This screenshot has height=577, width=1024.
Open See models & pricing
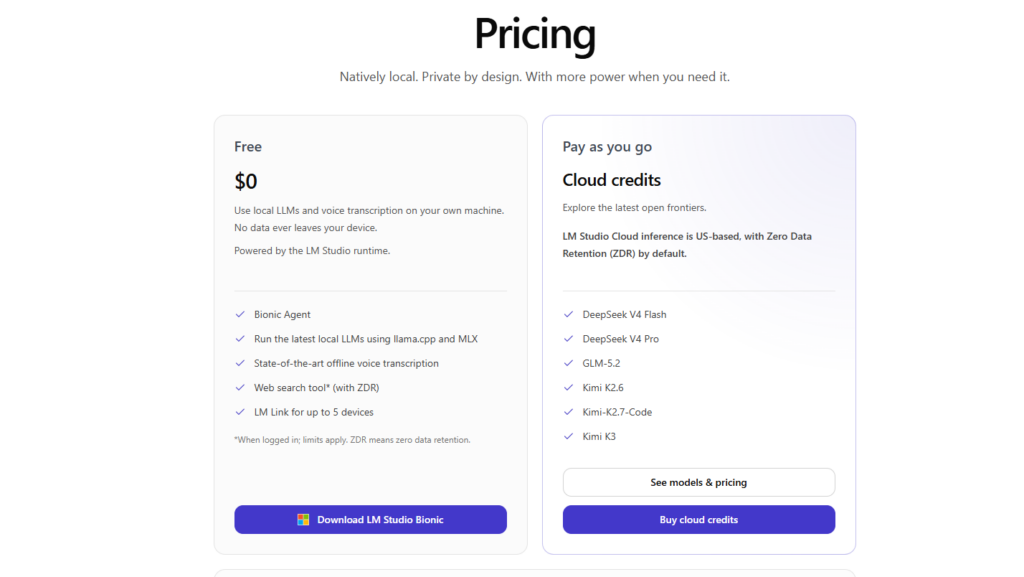(699, 482)
